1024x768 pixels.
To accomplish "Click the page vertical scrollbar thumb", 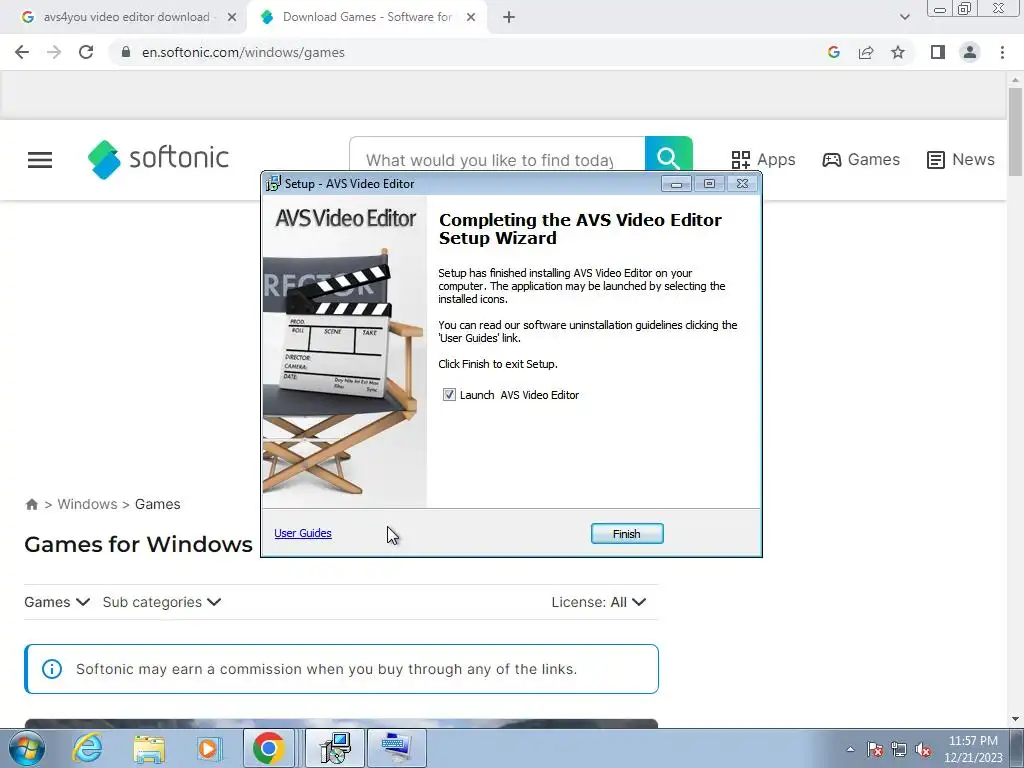I will click(1015, 131).
